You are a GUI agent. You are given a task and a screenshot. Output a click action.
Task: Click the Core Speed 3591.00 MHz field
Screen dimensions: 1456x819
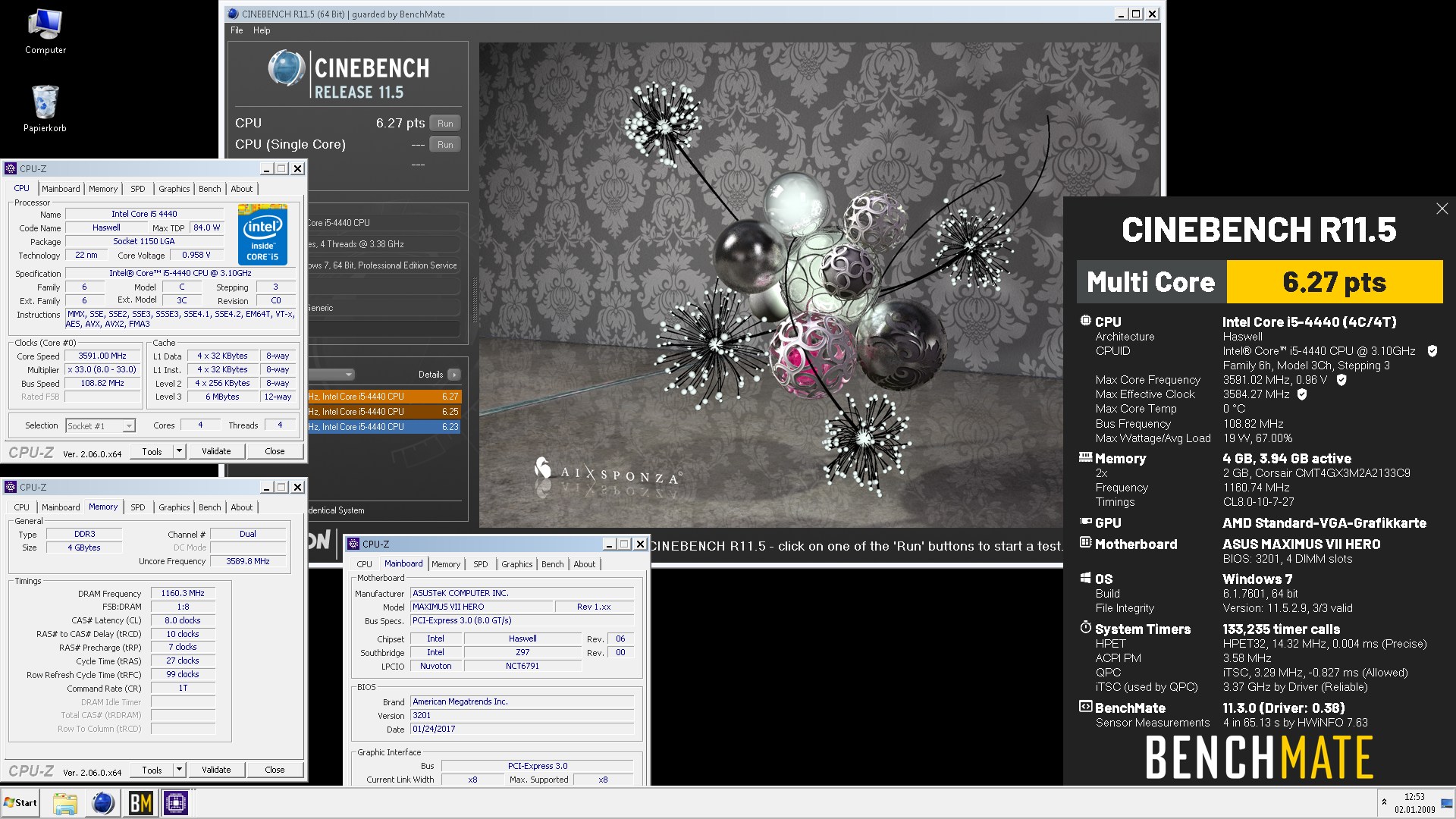[x=103, y=356]
